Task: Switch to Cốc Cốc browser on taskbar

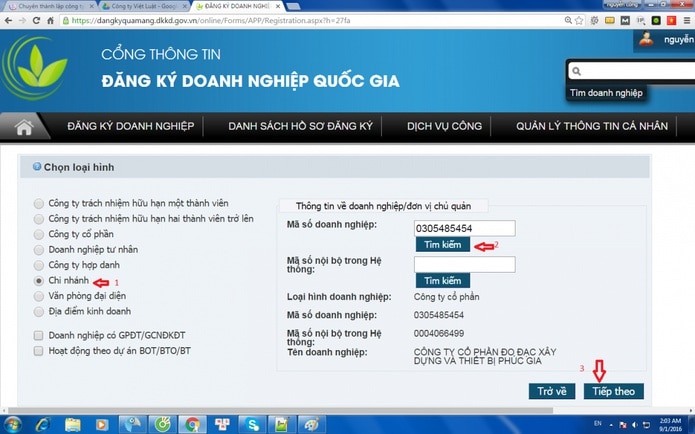Action: click(162, 425)
